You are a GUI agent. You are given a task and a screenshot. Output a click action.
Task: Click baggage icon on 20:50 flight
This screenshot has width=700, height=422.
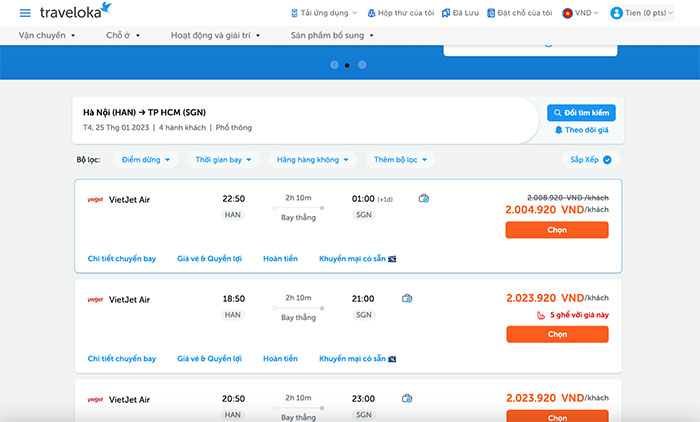click(407, 398)
